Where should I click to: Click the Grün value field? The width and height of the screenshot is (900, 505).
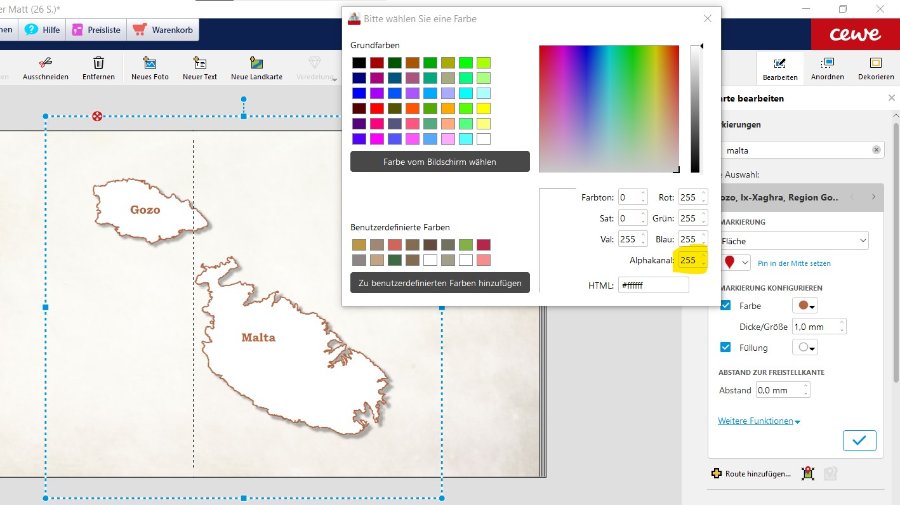click(x=692, y=218)
